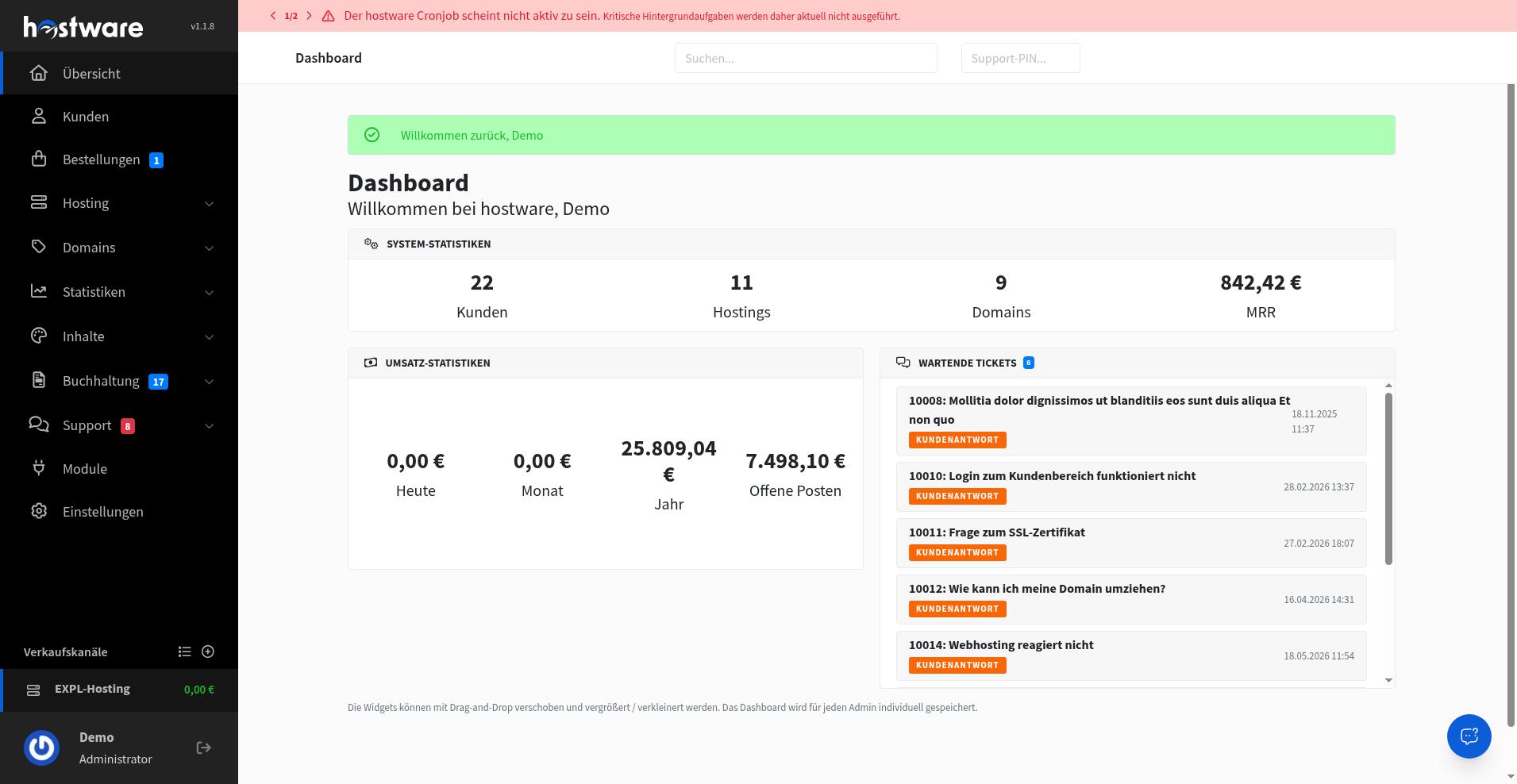The width and height of the screenshot is (1517, 784).
Task: Click the Domains tag icon
Action: [x=39, y=247]
